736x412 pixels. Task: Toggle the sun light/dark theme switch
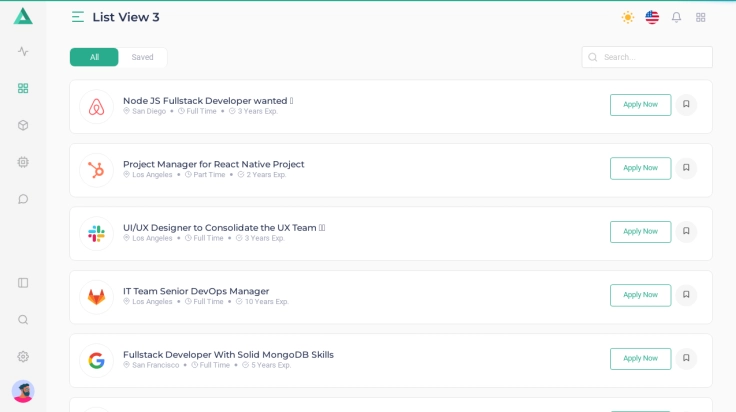pyautogui.click(x=628, y=17)
